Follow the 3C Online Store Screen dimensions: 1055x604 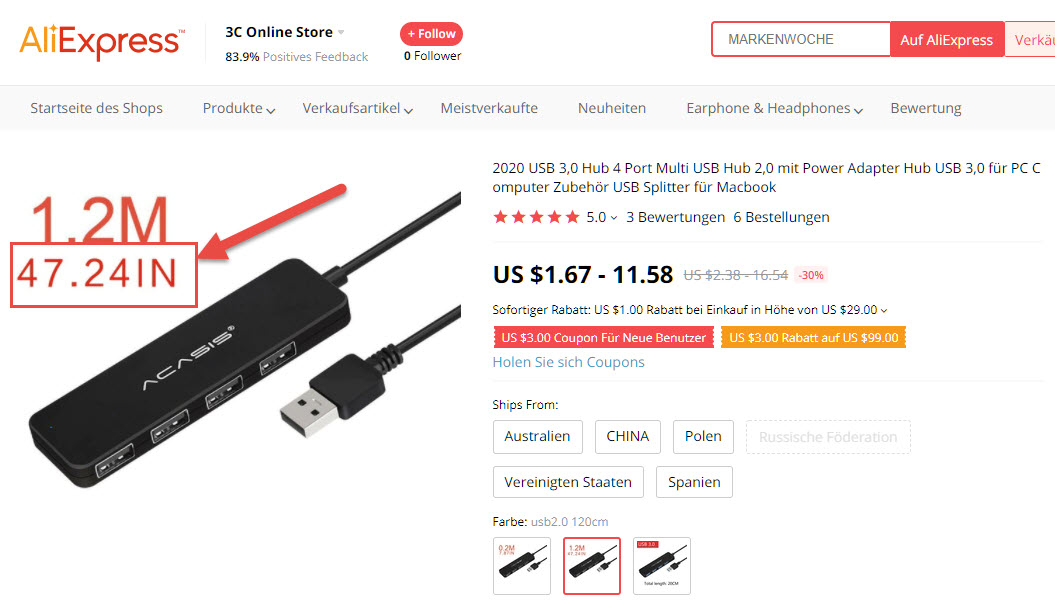[x=431, y=34]
